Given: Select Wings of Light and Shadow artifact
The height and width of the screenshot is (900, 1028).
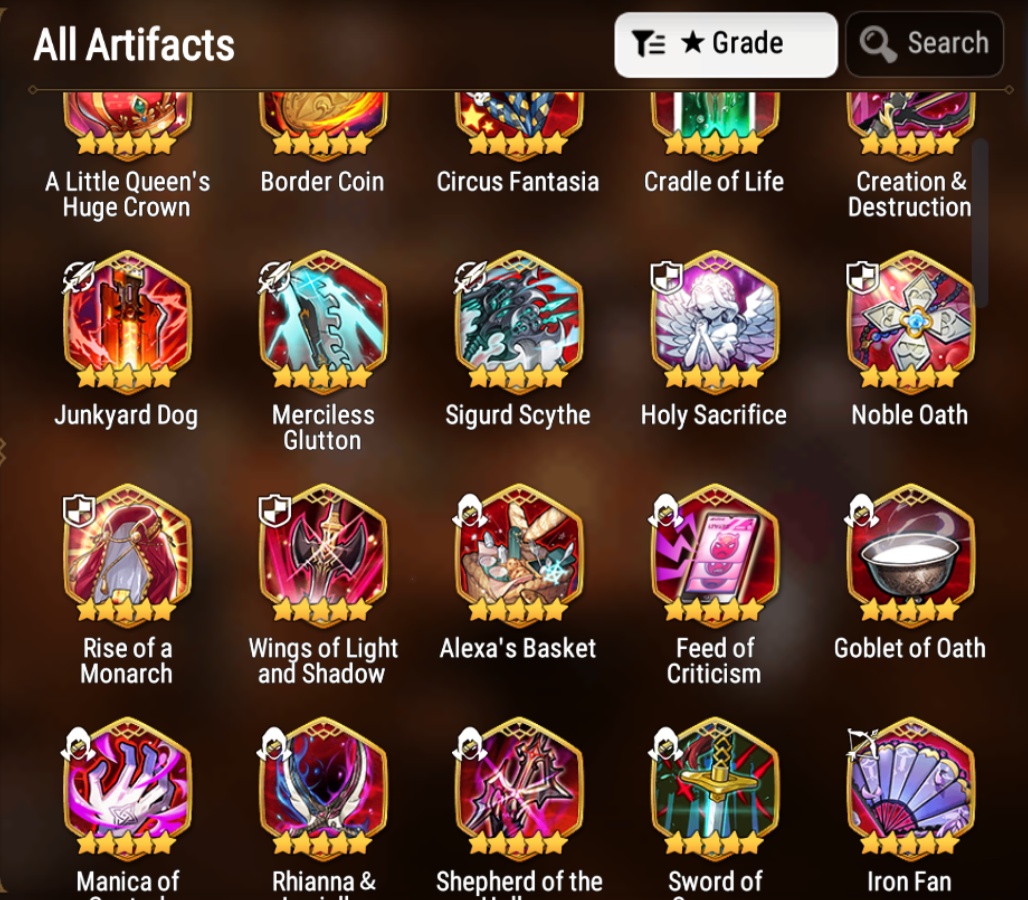Looking at the screenshot, I should coord(323,555).
